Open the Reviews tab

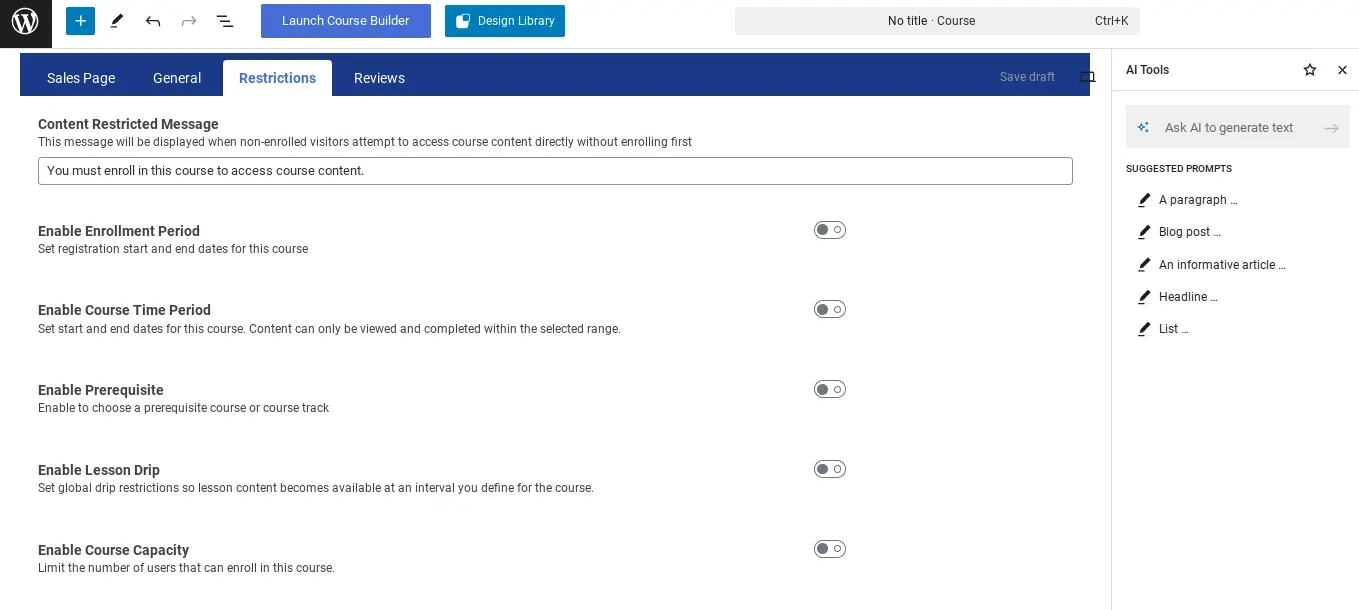pos(379,78)
